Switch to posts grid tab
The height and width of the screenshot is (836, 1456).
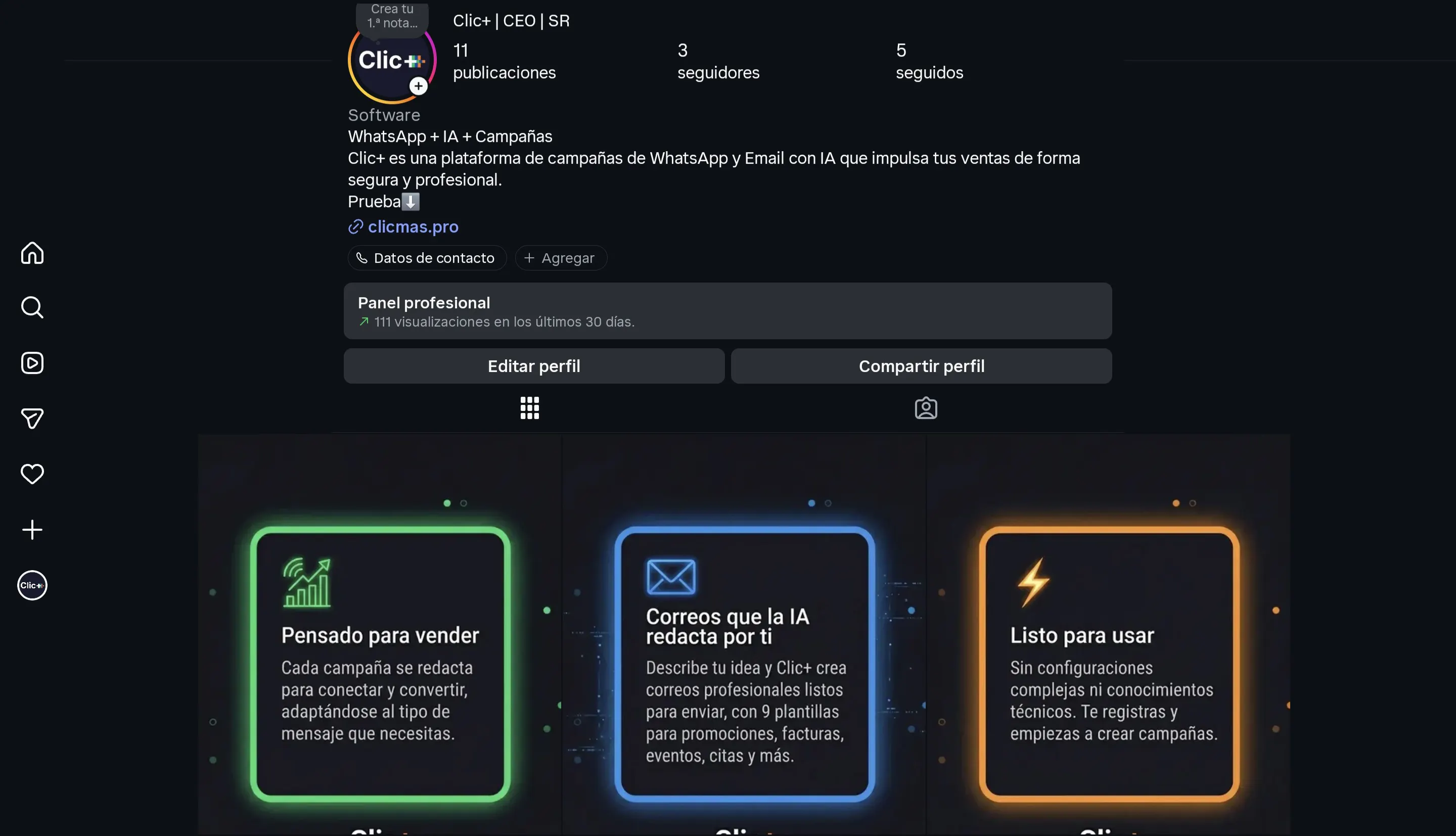[529, 408]
